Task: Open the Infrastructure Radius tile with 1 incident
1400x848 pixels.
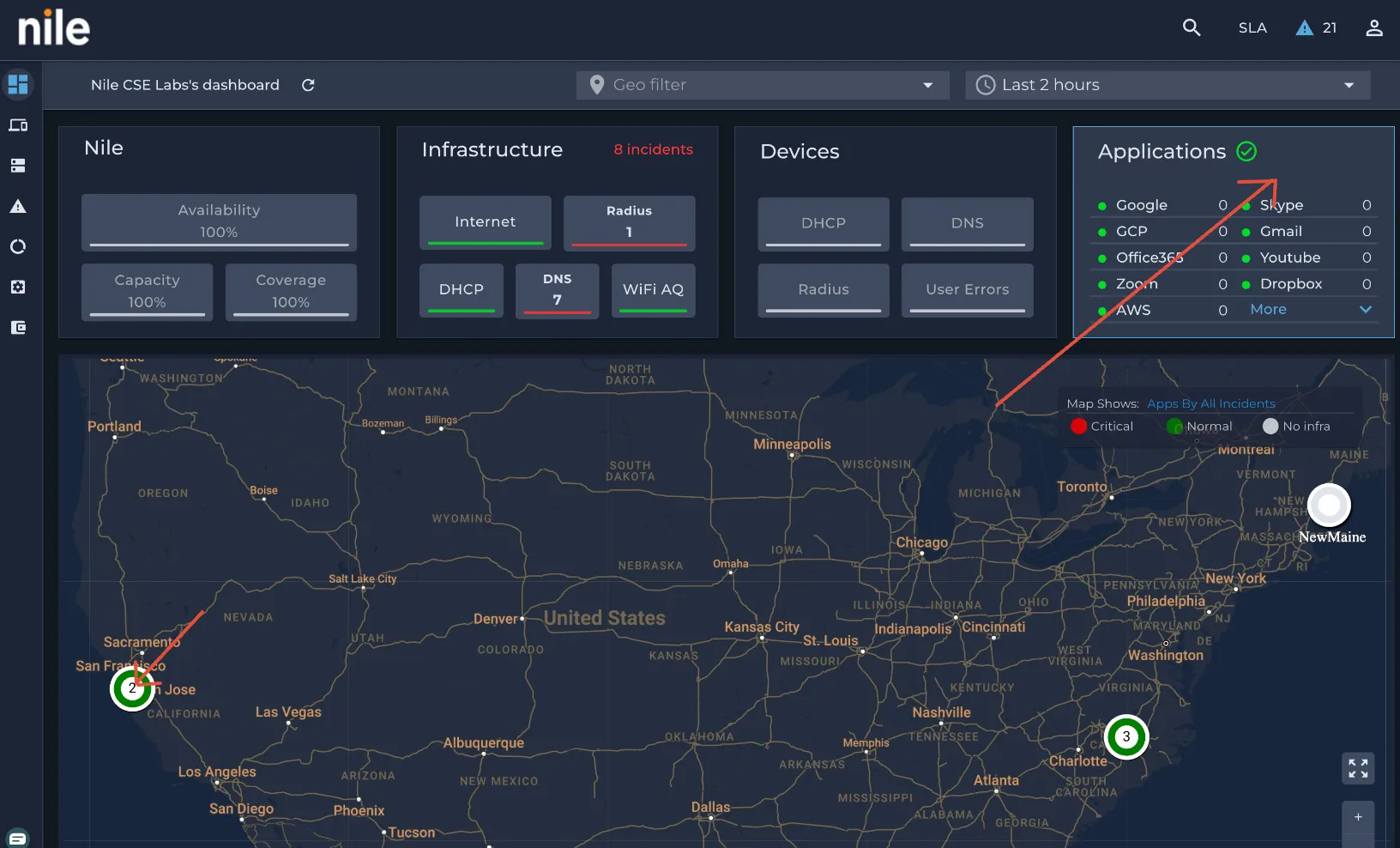Action: [x=629, y=223]
